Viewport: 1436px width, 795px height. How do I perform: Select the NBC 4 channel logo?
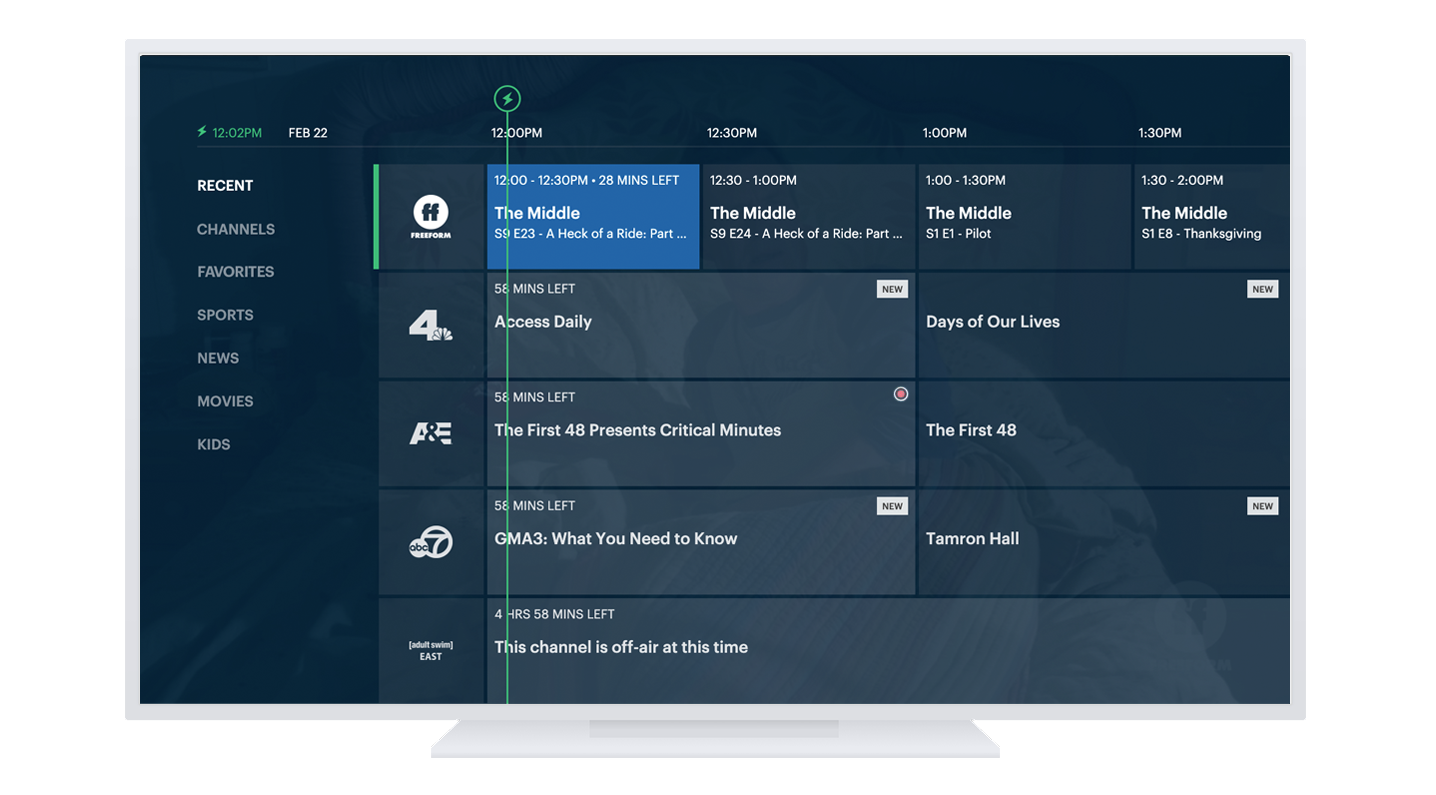click(431, 325)
